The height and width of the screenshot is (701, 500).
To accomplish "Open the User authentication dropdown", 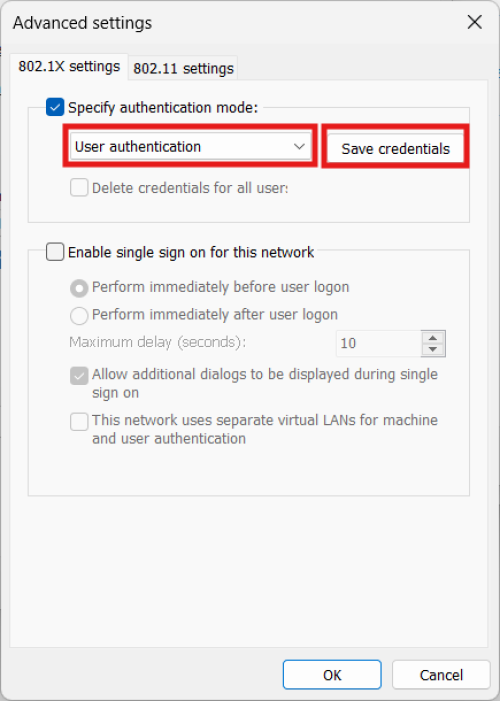I will [x=191, y=146].
